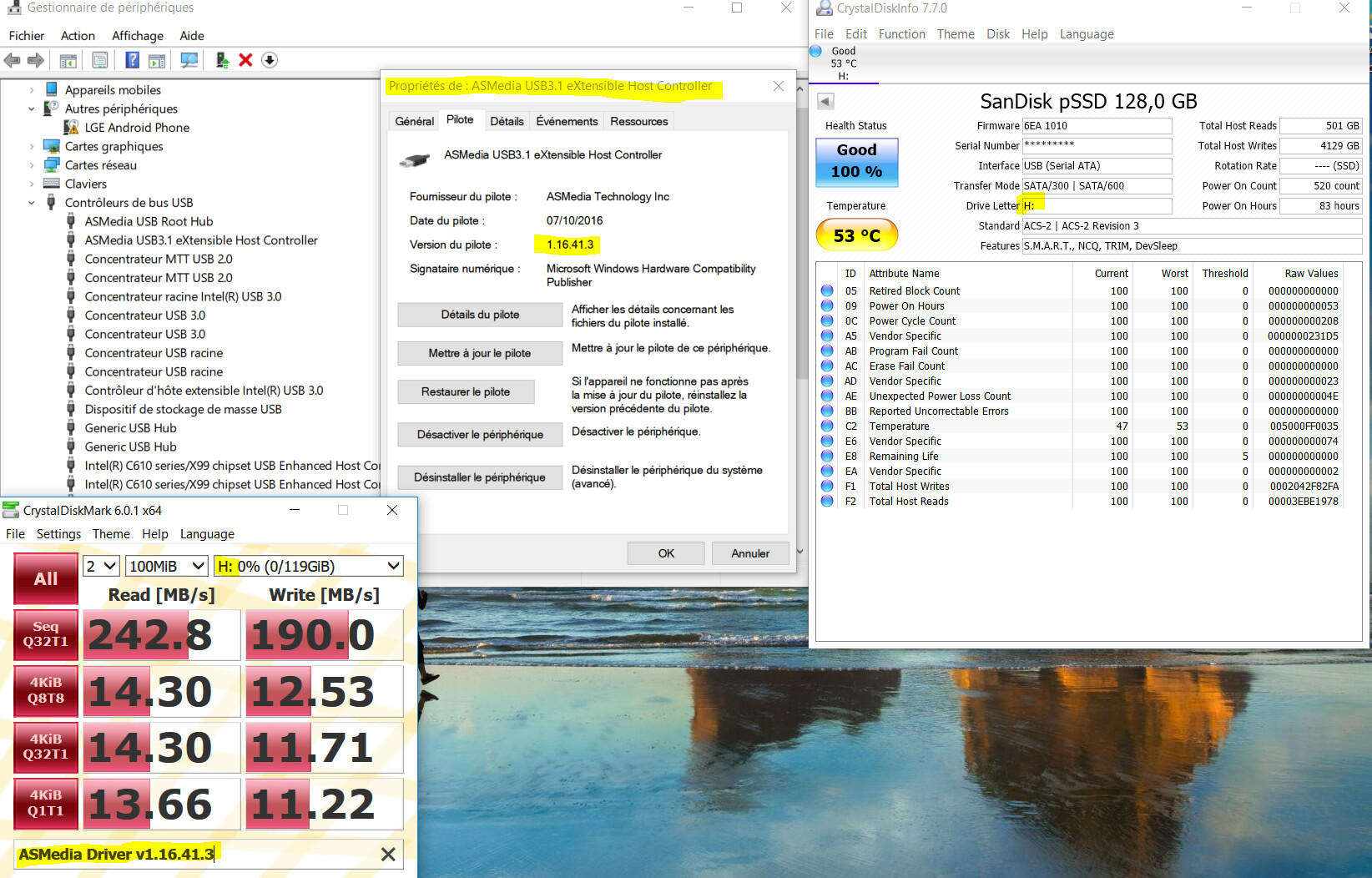Click Désactiver le périphérique button
This screenshot has width=1372, height=878.
(x=480, y=435)
